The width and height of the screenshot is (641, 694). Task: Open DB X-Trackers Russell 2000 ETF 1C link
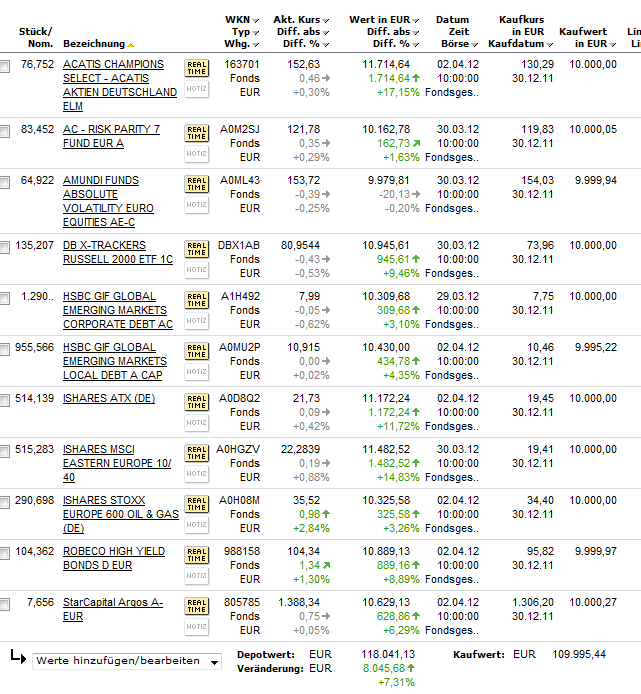[x=118, y=252]
